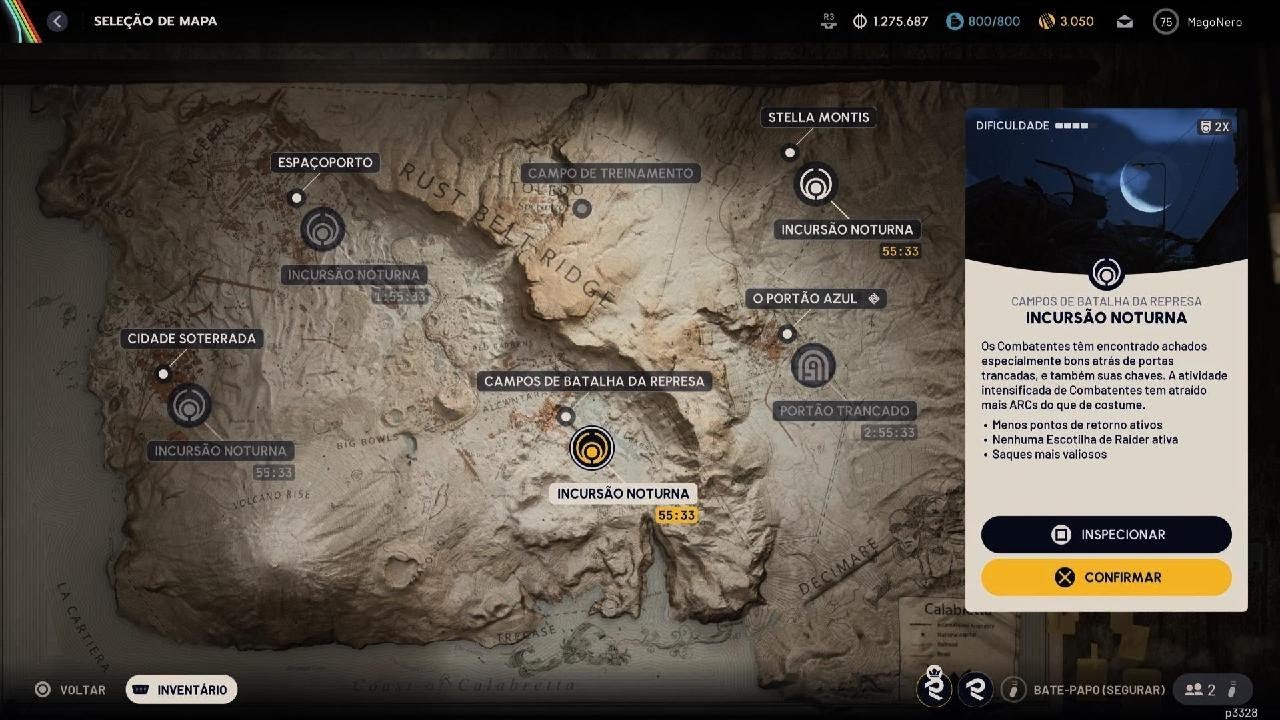
Task: Select the Stella Montis night raid icon
Action: [816, 185]
